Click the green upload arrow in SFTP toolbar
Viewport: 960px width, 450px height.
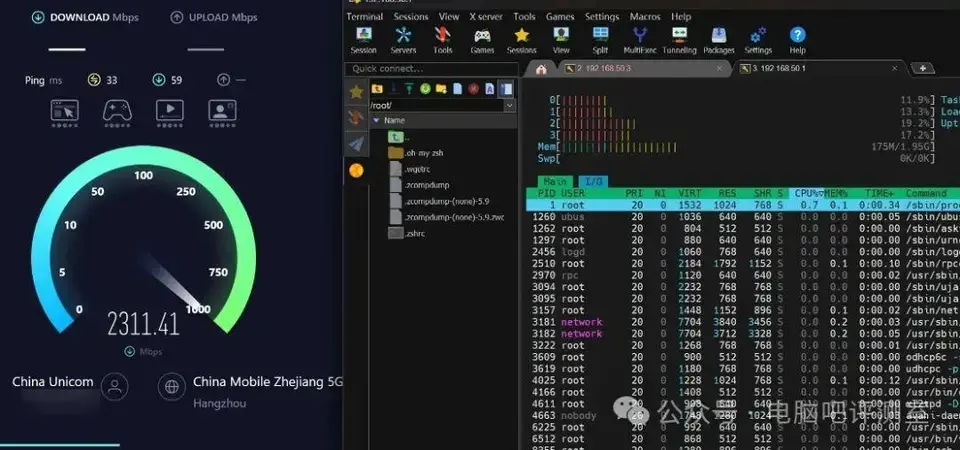409,89
